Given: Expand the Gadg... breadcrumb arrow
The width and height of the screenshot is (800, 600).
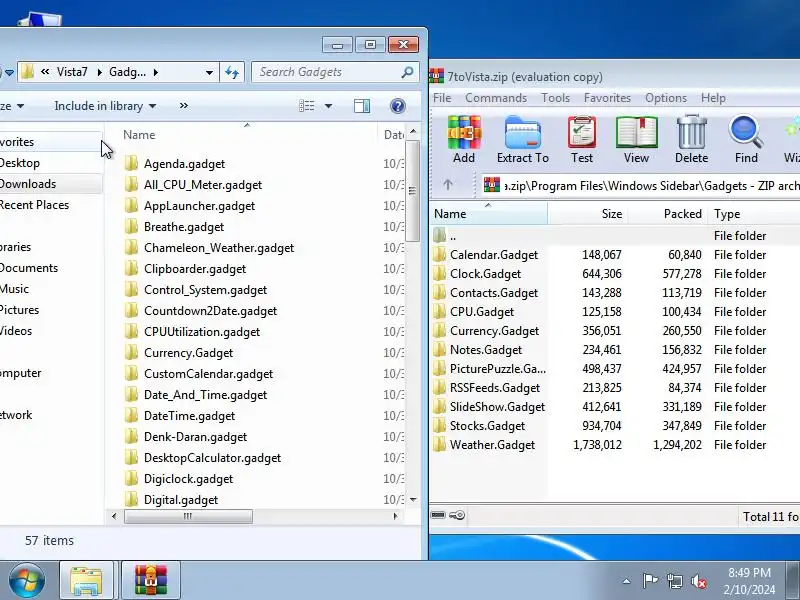Looking at the screenshot, I should [156, 72].
